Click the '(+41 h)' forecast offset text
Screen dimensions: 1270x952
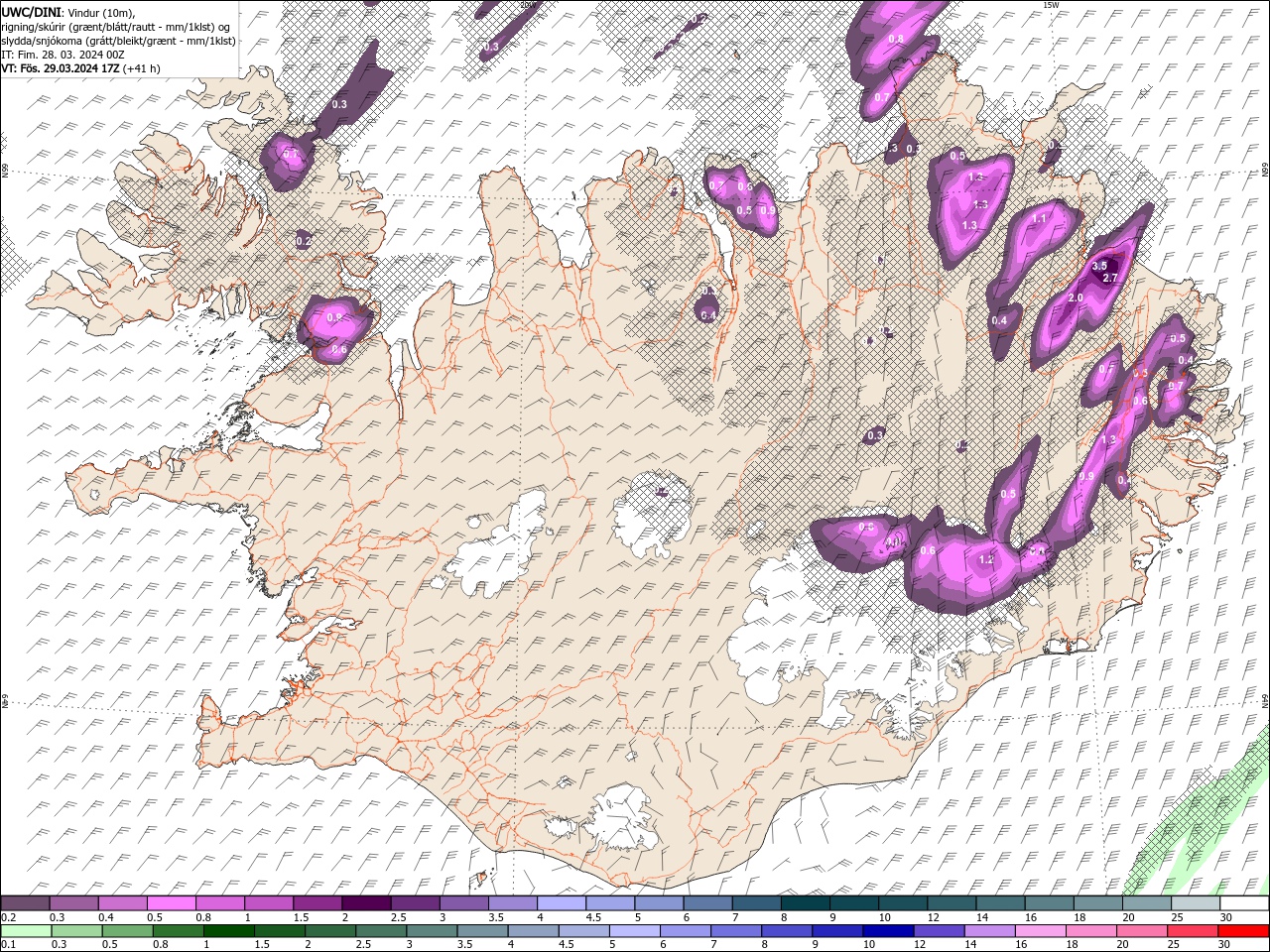(x=143, y=68)
